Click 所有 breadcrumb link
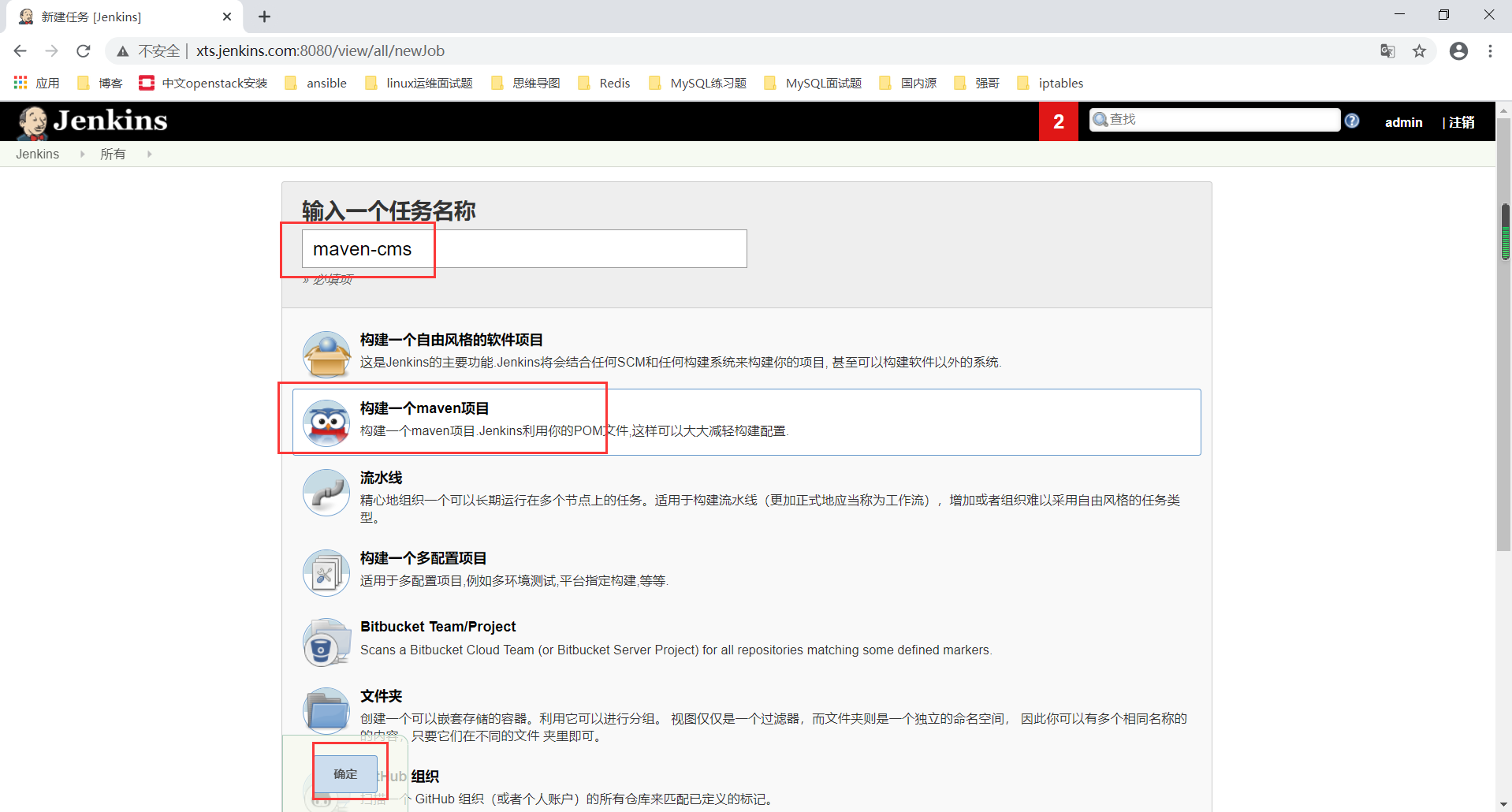This screenshot has height=812, width=1512. [x=113, y=154]
